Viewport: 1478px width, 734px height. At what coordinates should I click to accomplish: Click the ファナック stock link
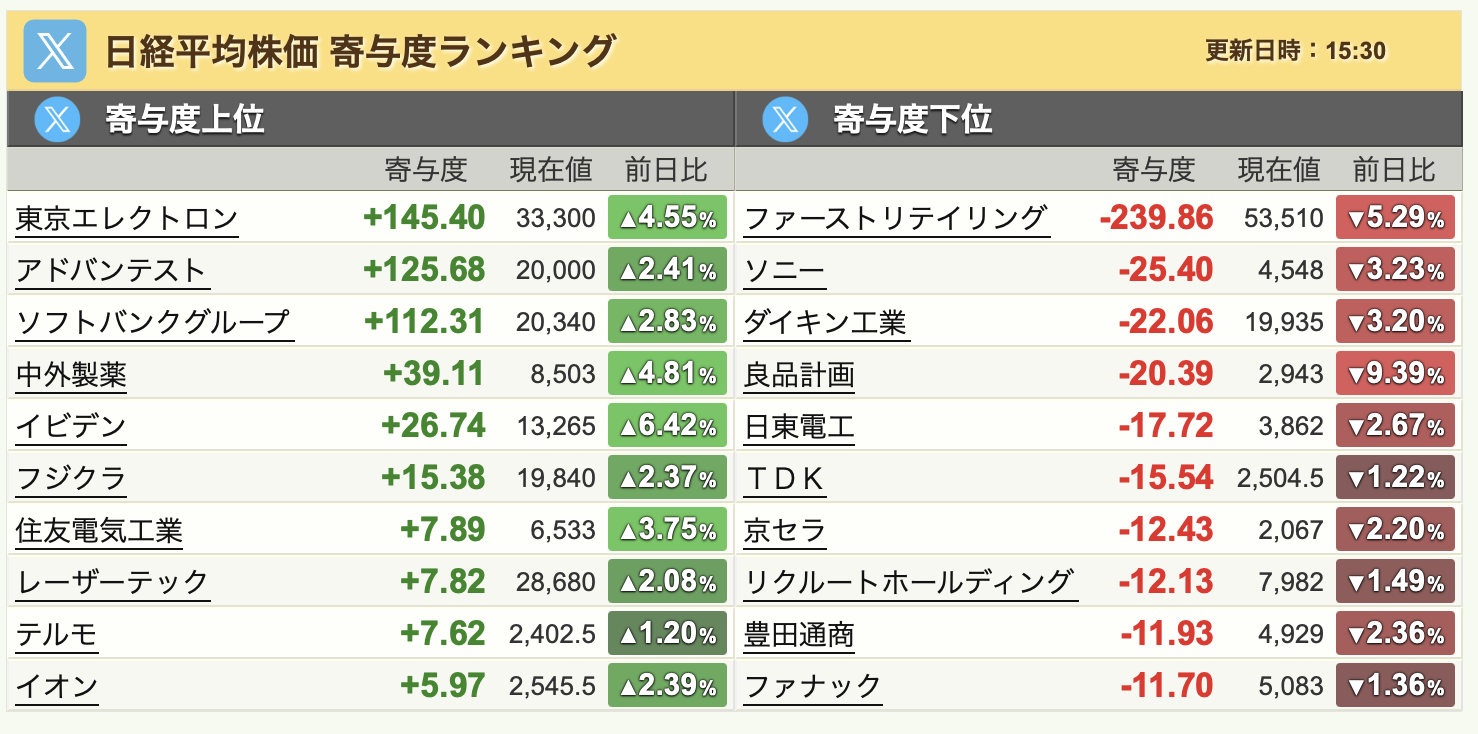click(x=812, y=686)
